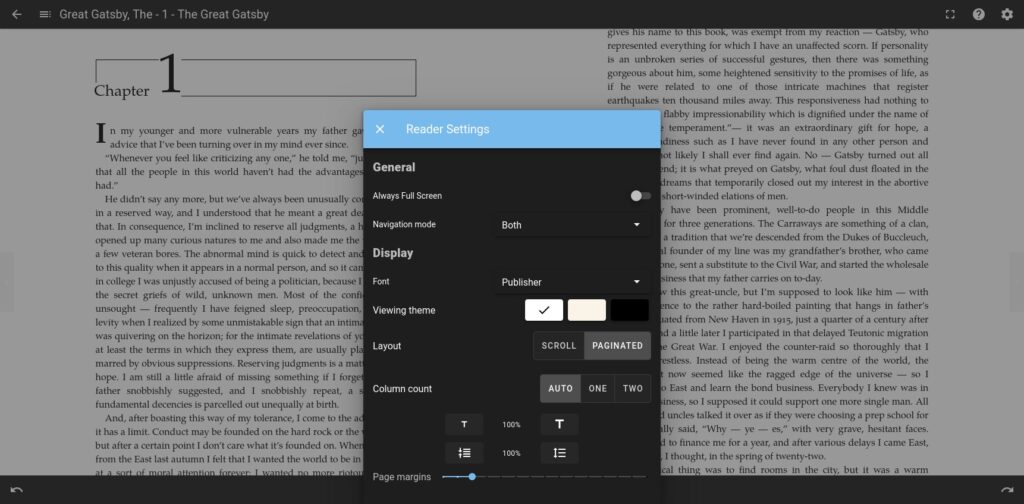Toggle fullscreen icon in top bar
This screenshot has height=504, width=1024.
point(950,14)
